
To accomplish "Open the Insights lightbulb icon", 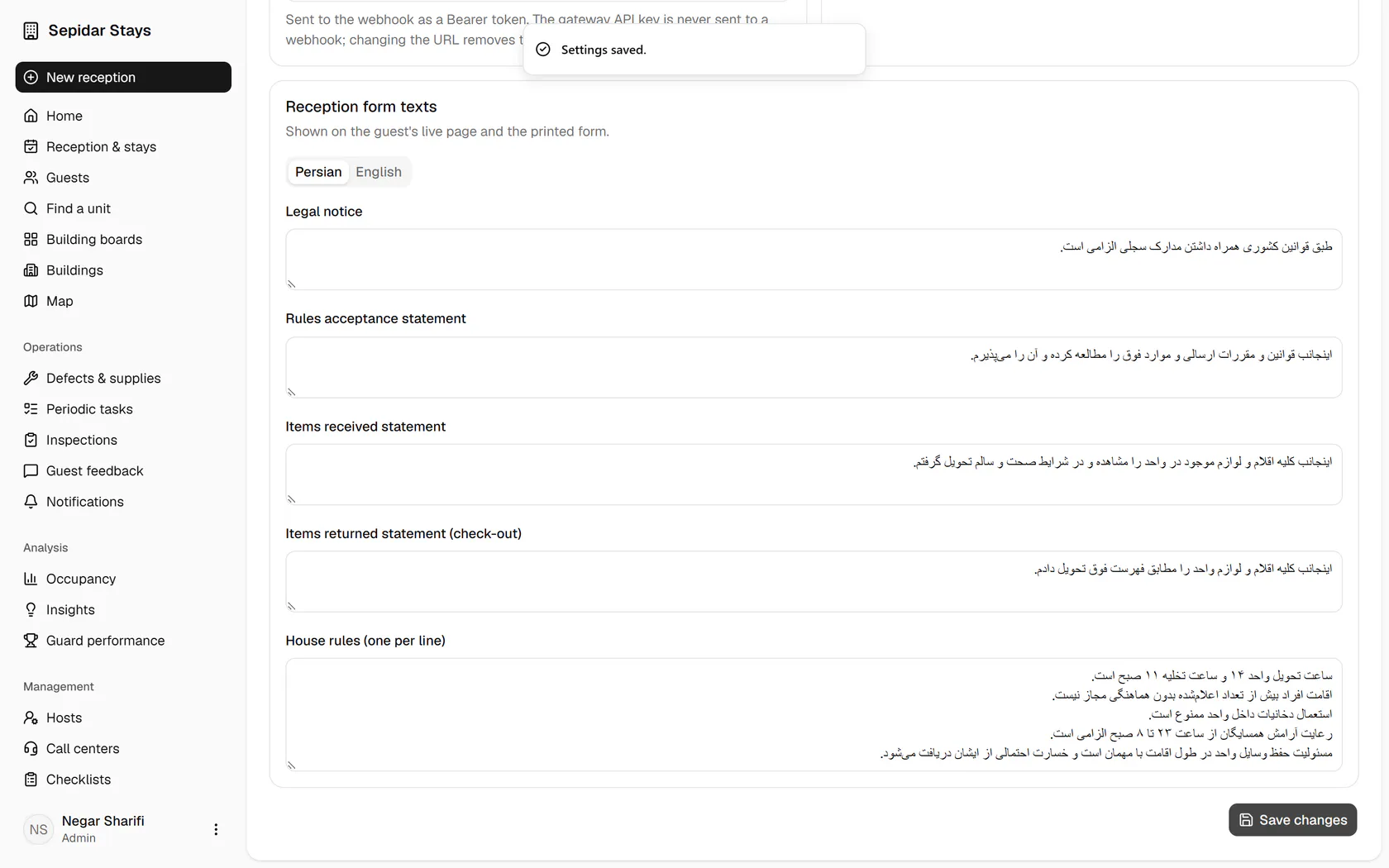I will (x=31, y=610).
